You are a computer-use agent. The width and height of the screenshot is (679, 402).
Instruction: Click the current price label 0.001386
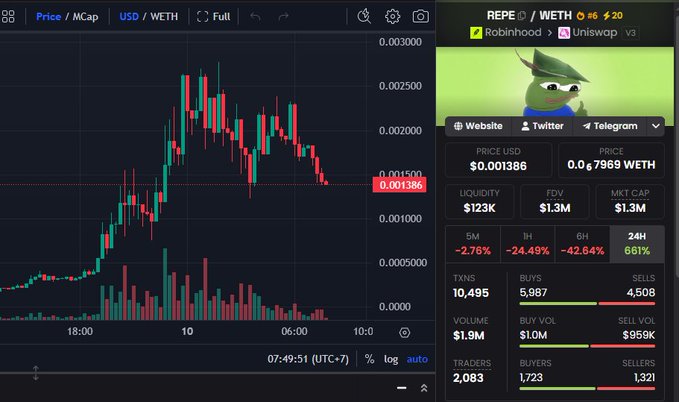point(400,185)
